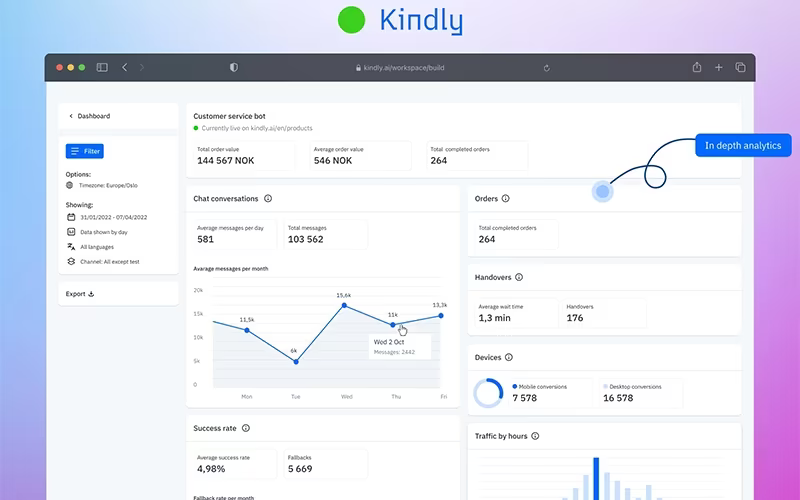This screenshot has height=500, width=800.
Task: Click Orders 'Total completed orders' 264 card
Action: tap(517, 235)
